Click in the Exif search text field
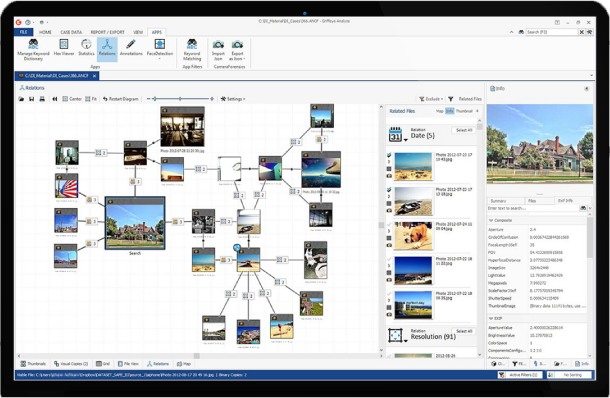The width and height of the screenshot is (610, 398). pos(533,208)
